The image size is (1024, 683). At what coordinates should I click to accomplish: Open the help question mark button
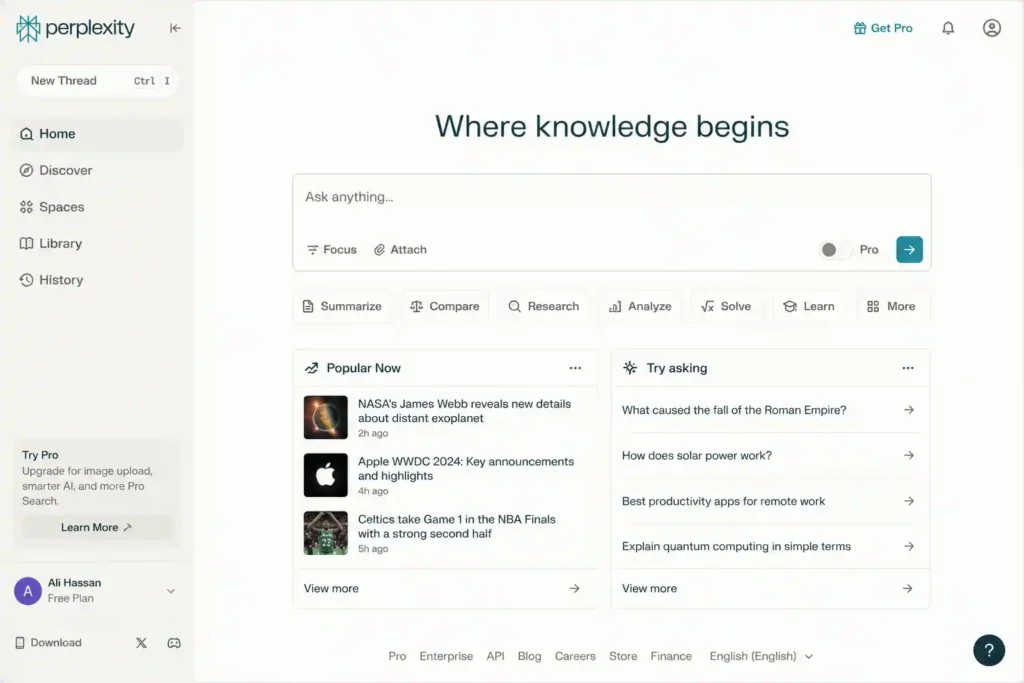[x=989, y=650]
